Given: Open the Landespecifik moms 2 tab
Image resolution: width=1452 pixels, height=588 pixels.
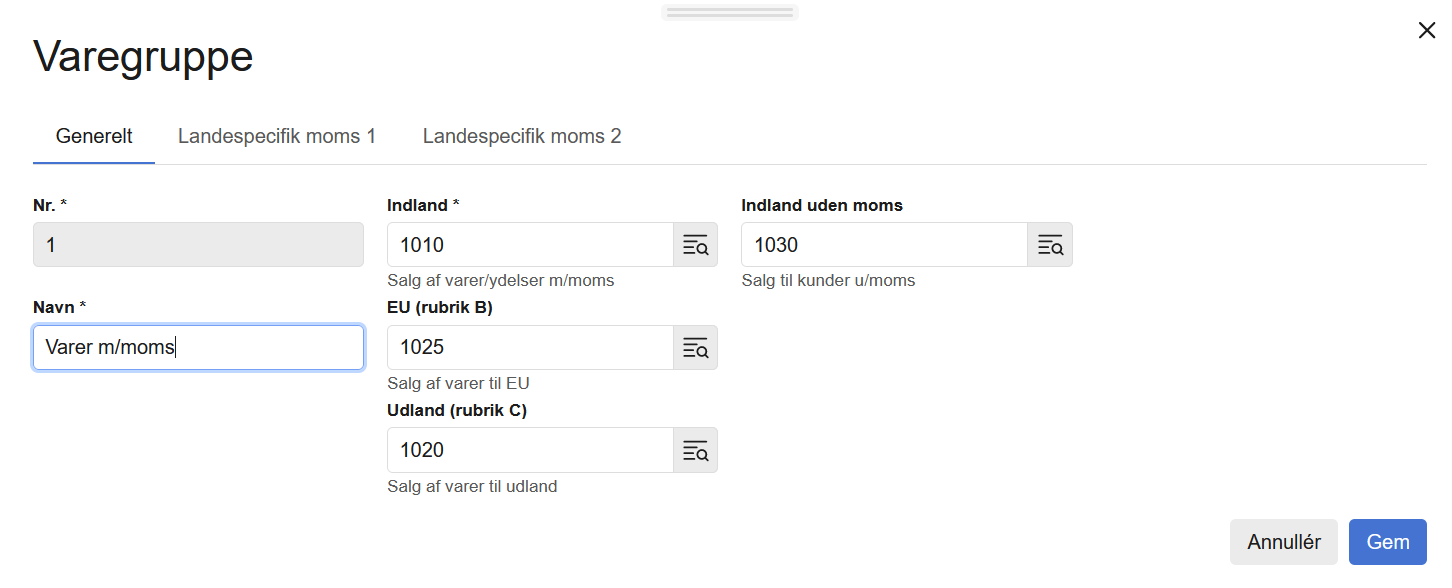Looking at the screenshot, I should click(x=522, y=136).
